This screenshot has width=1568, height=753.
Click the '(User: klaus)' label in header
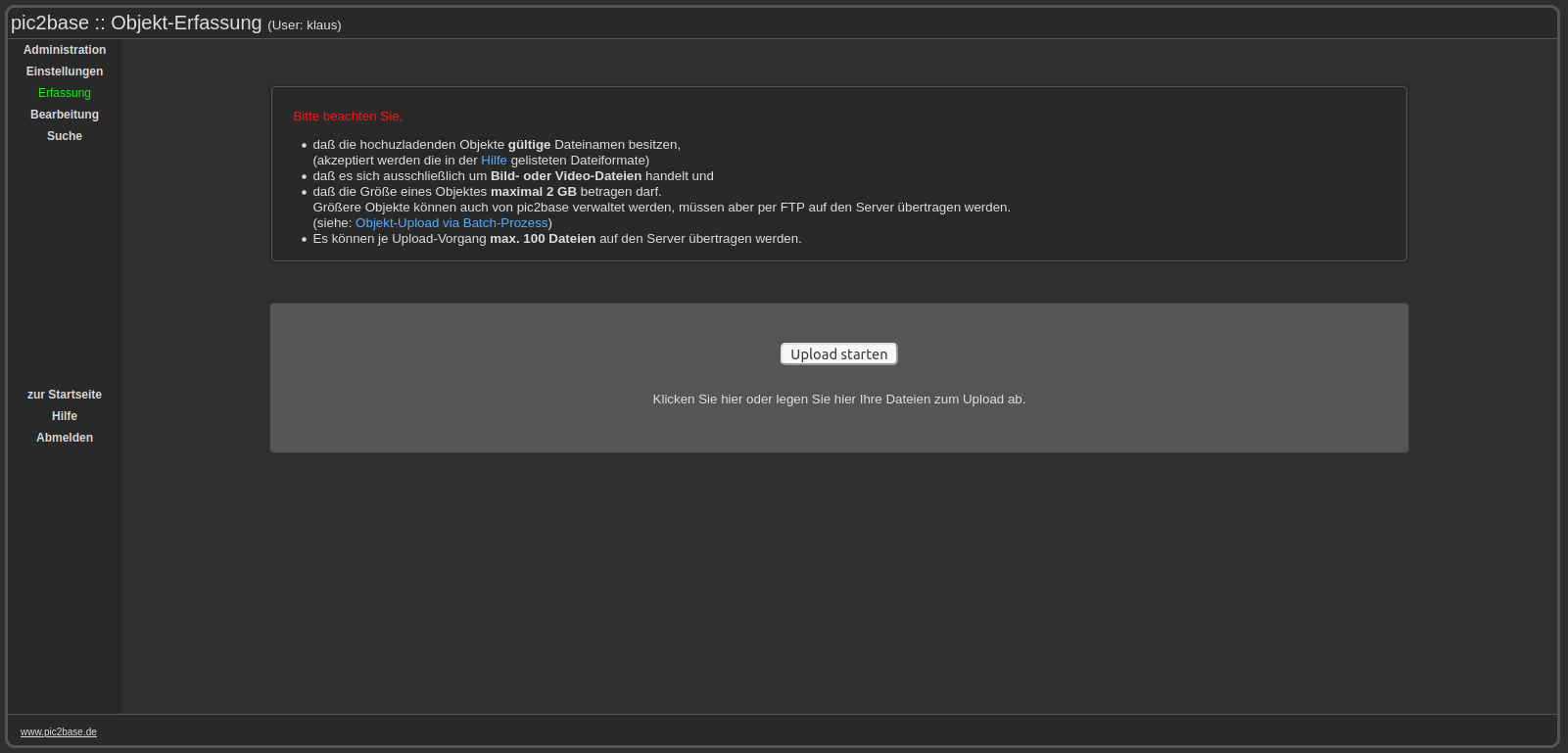point(305,25)
